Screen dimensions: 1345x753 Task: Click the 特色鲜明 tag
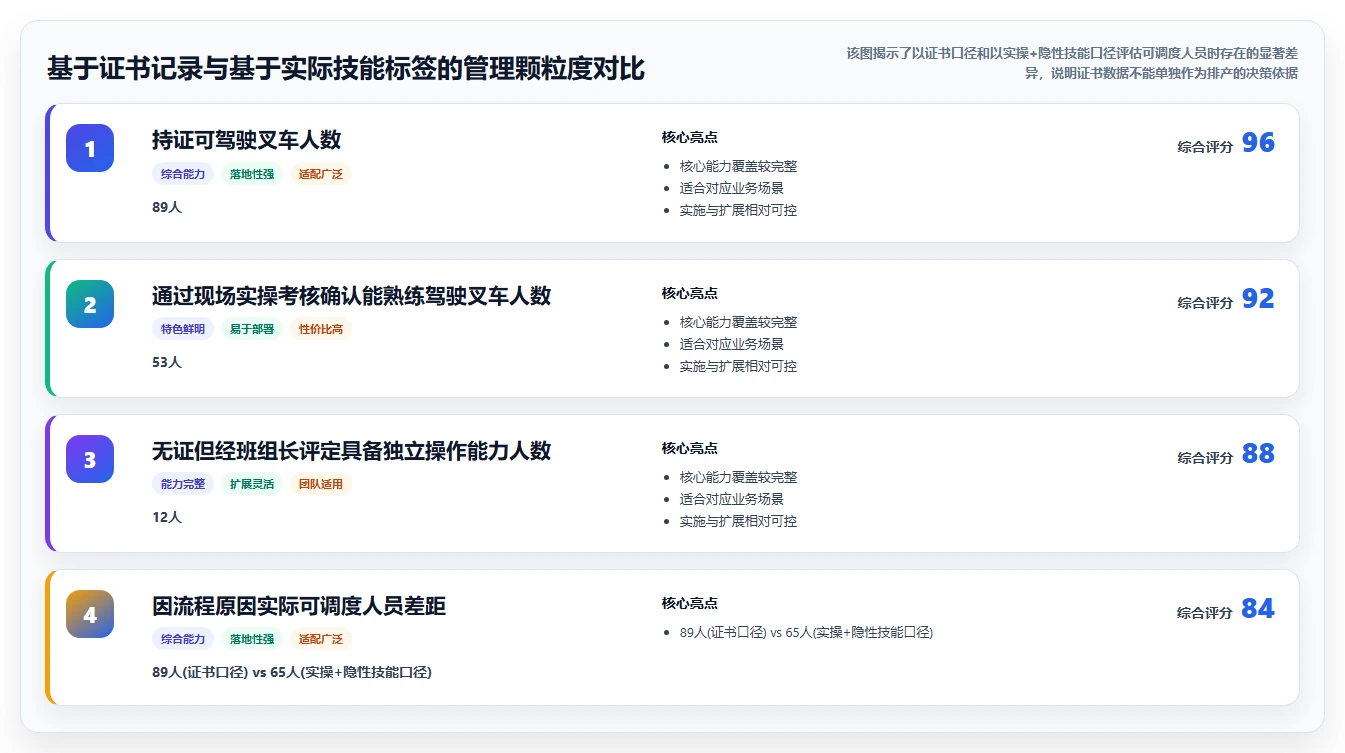pyautogui.click(x=183, y=329)
